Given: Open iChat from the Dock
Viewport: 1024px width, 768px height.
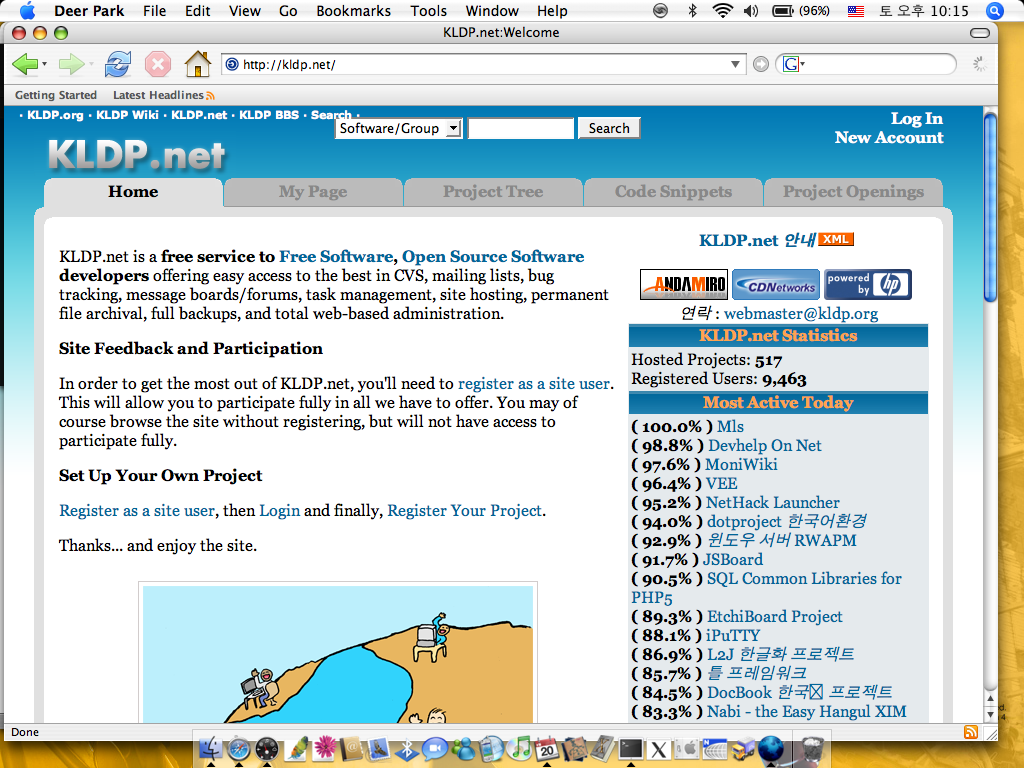Looking at the screenshot, I should pos(435,749).
